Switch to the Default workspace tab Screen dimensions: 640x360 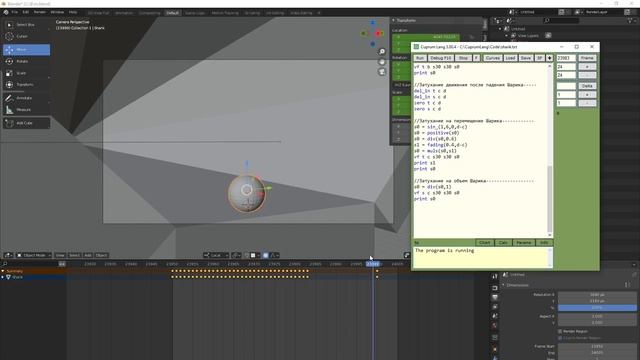click(x=172, y=13)
